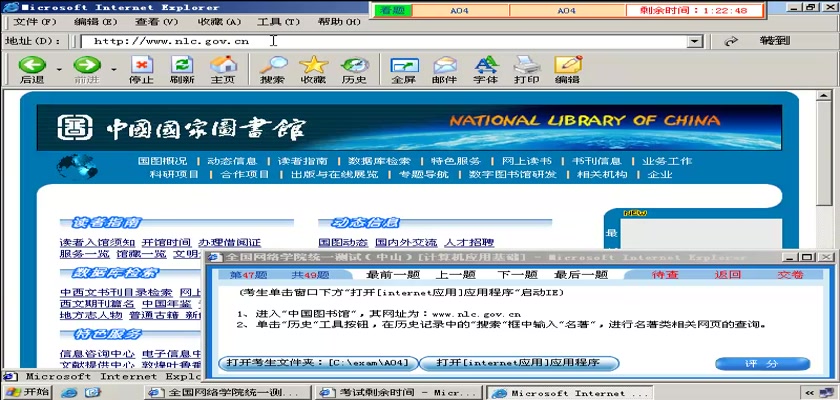Click the 国图概况 navigation link

pyautogui.click(x=162, y=161)
